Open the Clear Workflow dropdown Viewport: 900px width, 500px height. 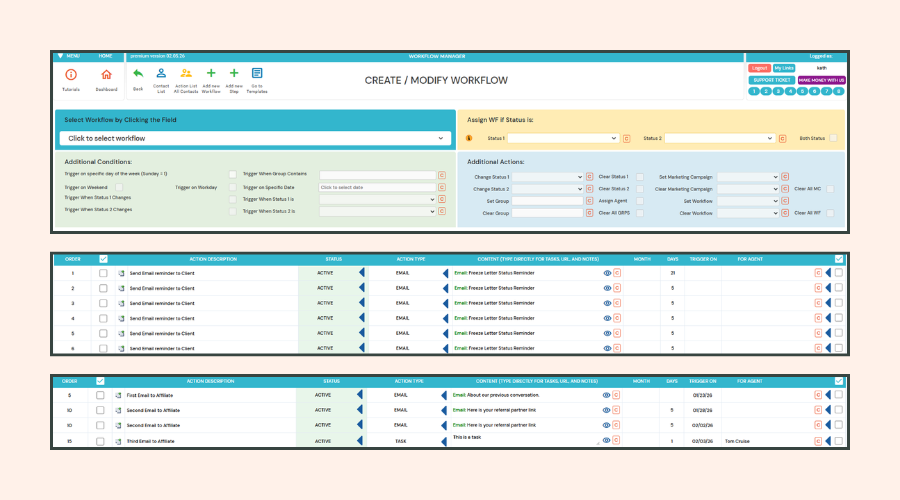(748, 213)
